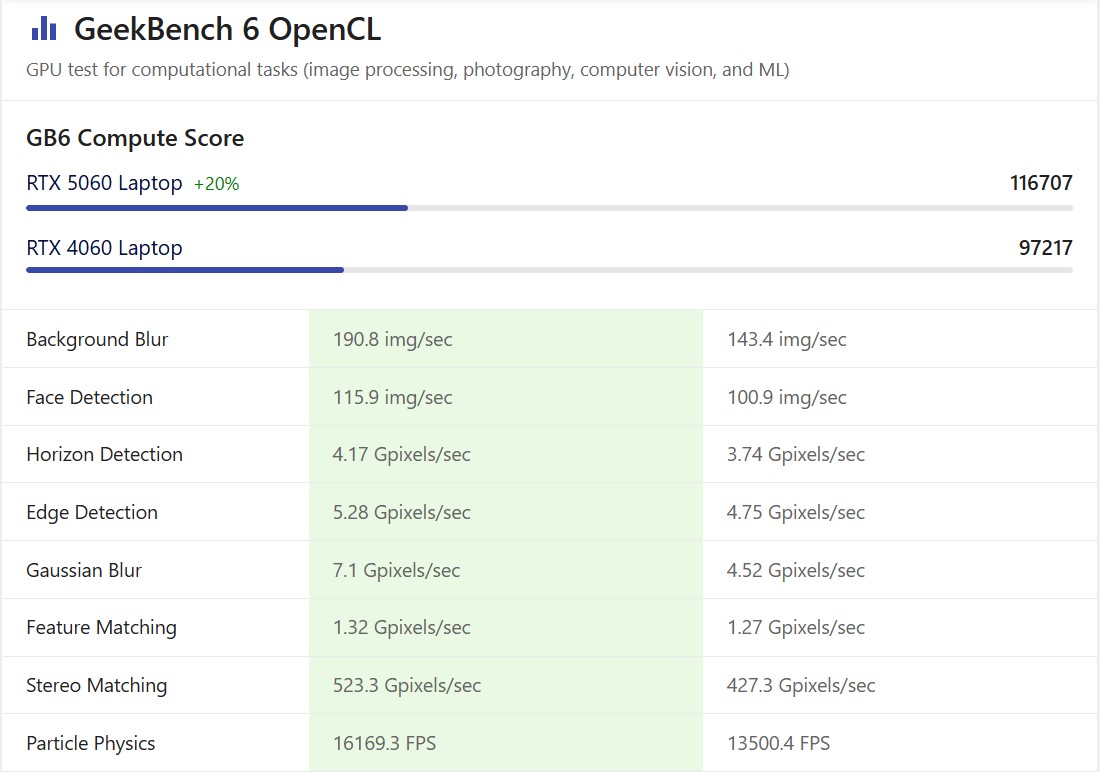Click the Horizon Detection row label
The height and width of the screenshot is (772, 1100).
click(105, 455)
